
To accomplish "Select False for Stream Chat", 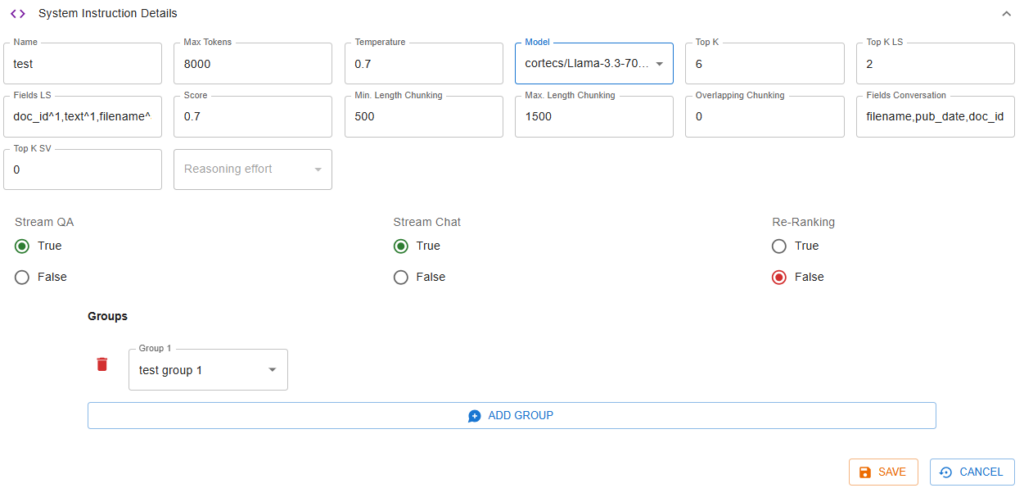I will coord(401,277).
